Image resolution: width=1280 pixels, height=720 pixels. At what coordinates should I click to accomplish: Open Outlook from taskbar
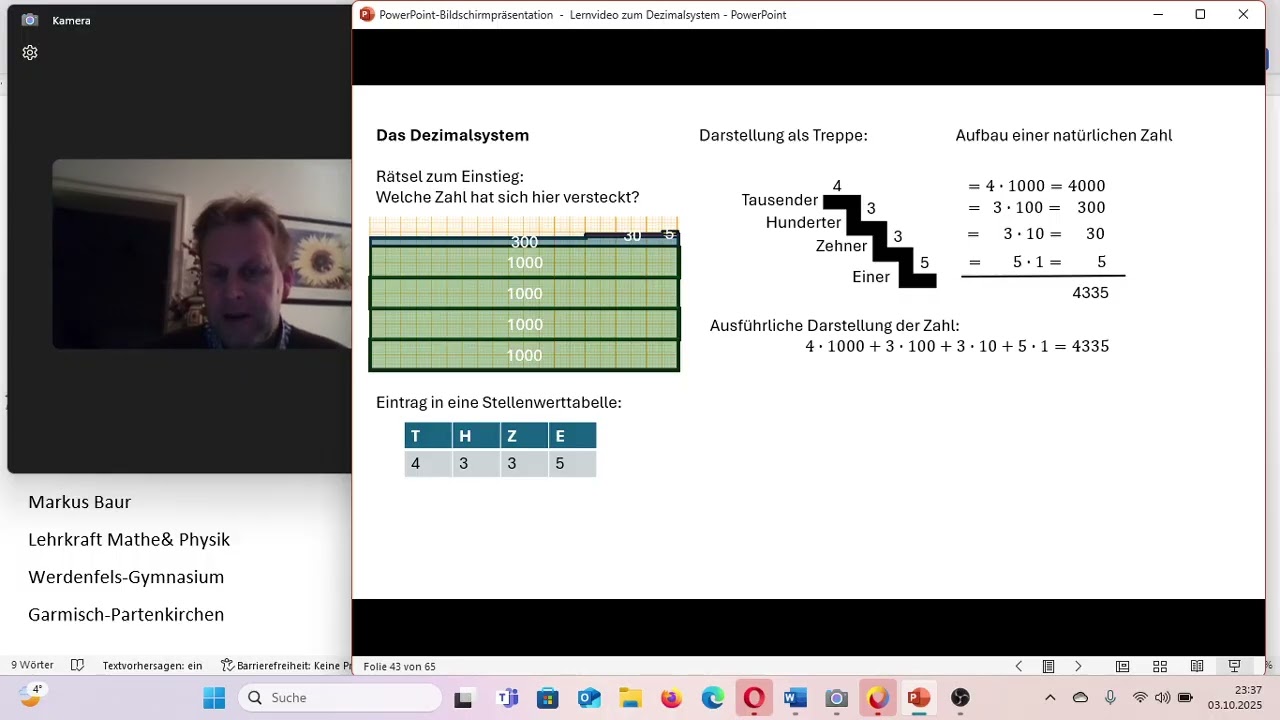tap(589, 698)
